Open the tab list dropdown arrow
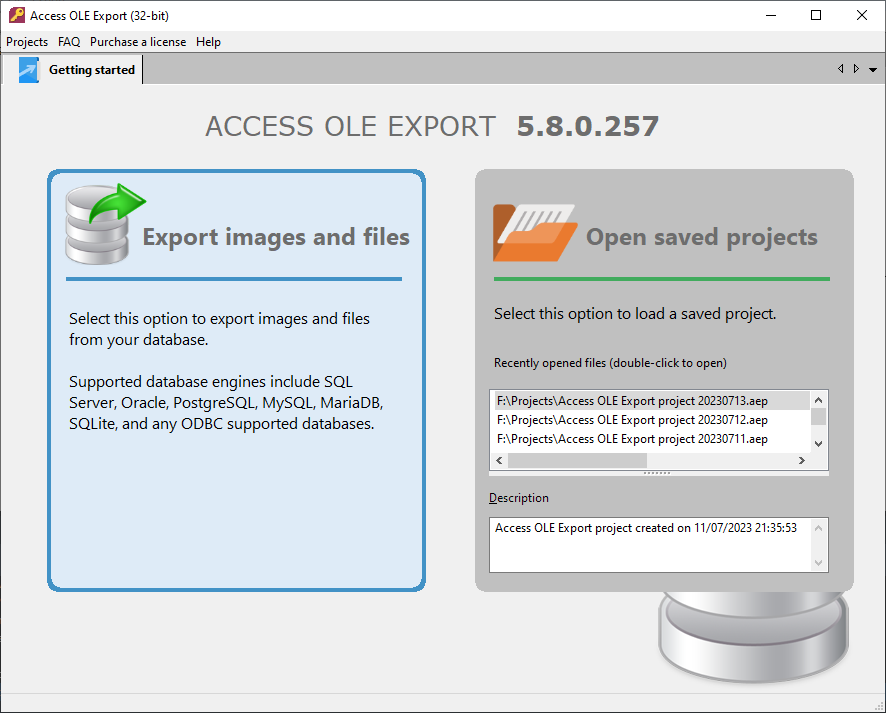The width and height of the screenshot is (886, 713). (x=873, y=70)
